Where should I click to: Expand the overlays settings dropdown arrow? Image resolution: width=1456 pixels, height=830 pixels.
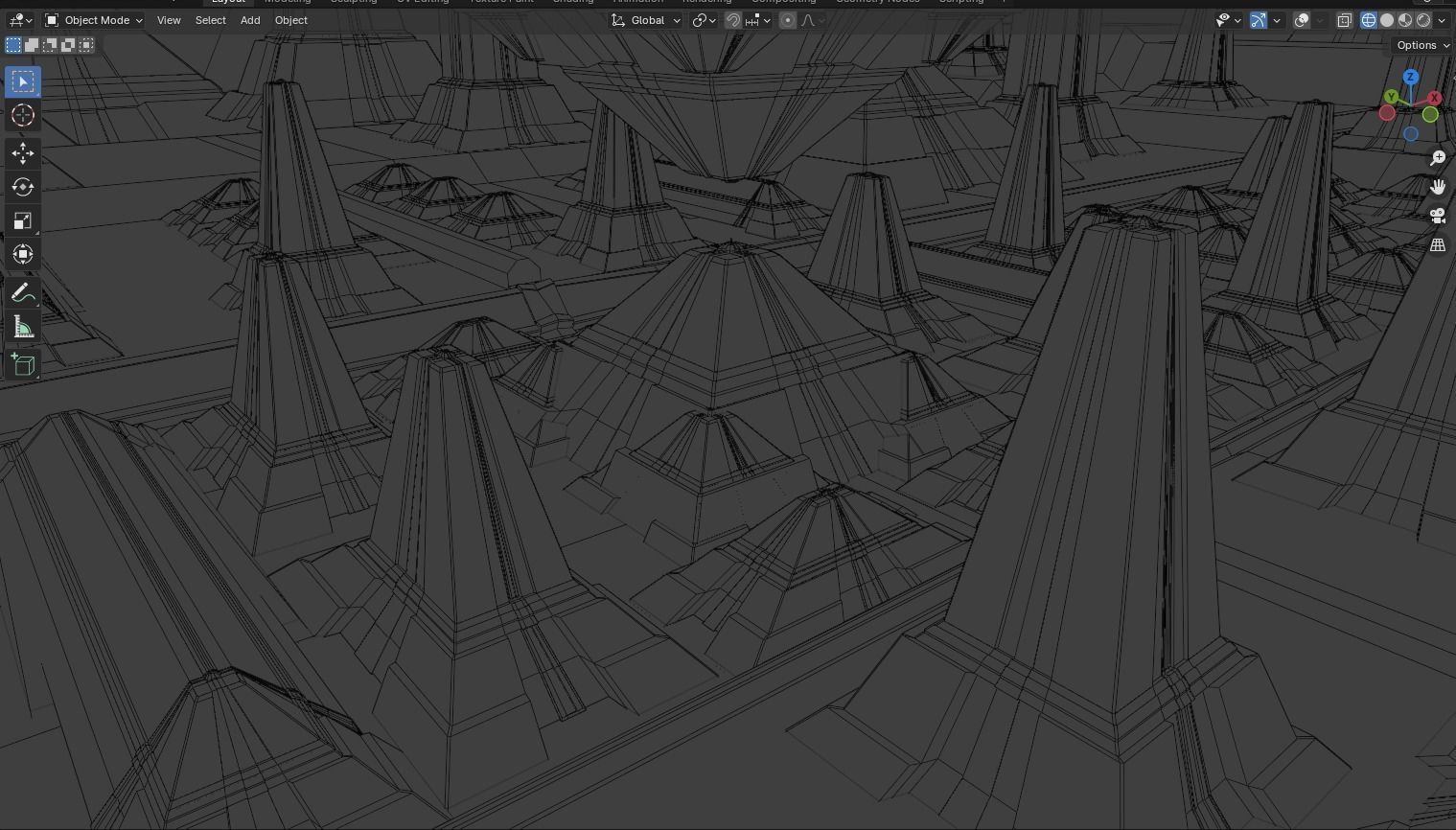click(1320, 20)
